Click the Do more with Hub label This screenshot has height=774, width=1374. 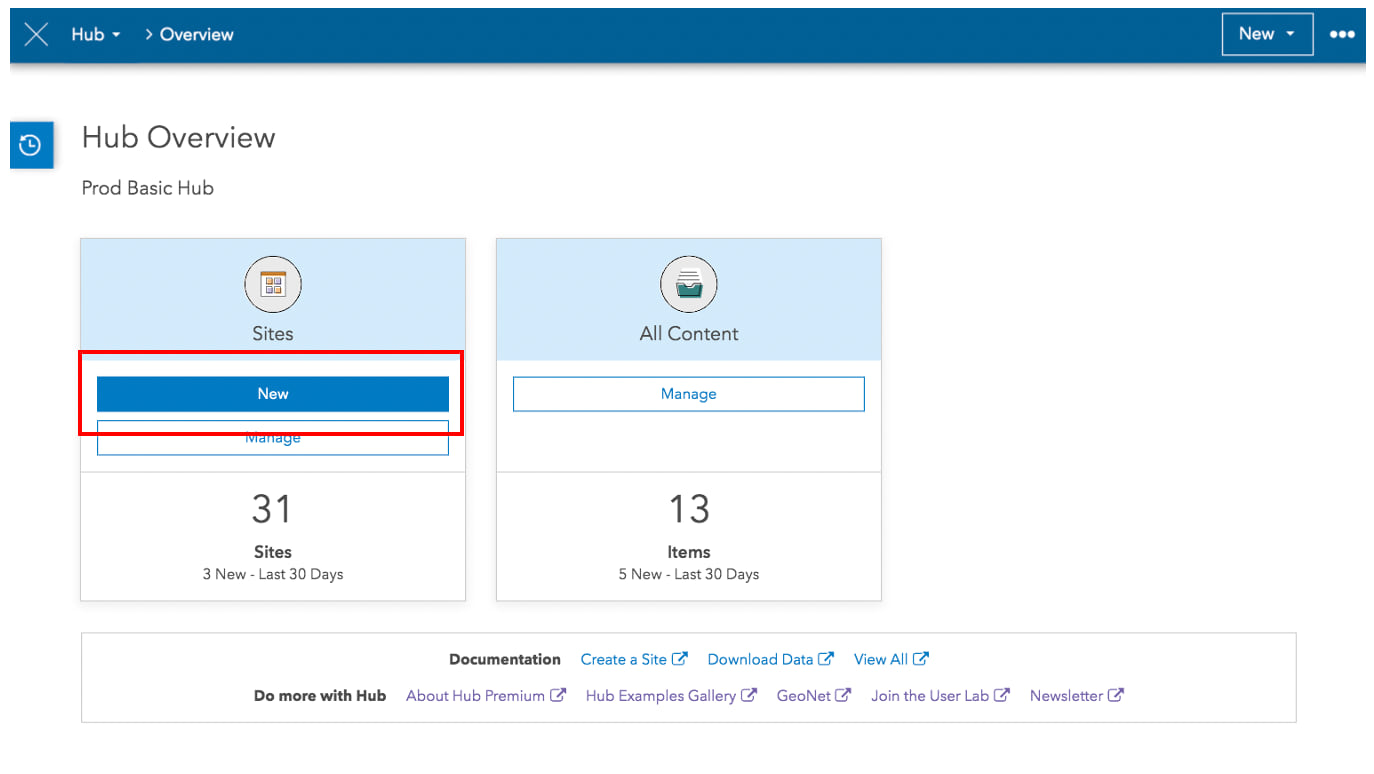click(x=320, y=695)
